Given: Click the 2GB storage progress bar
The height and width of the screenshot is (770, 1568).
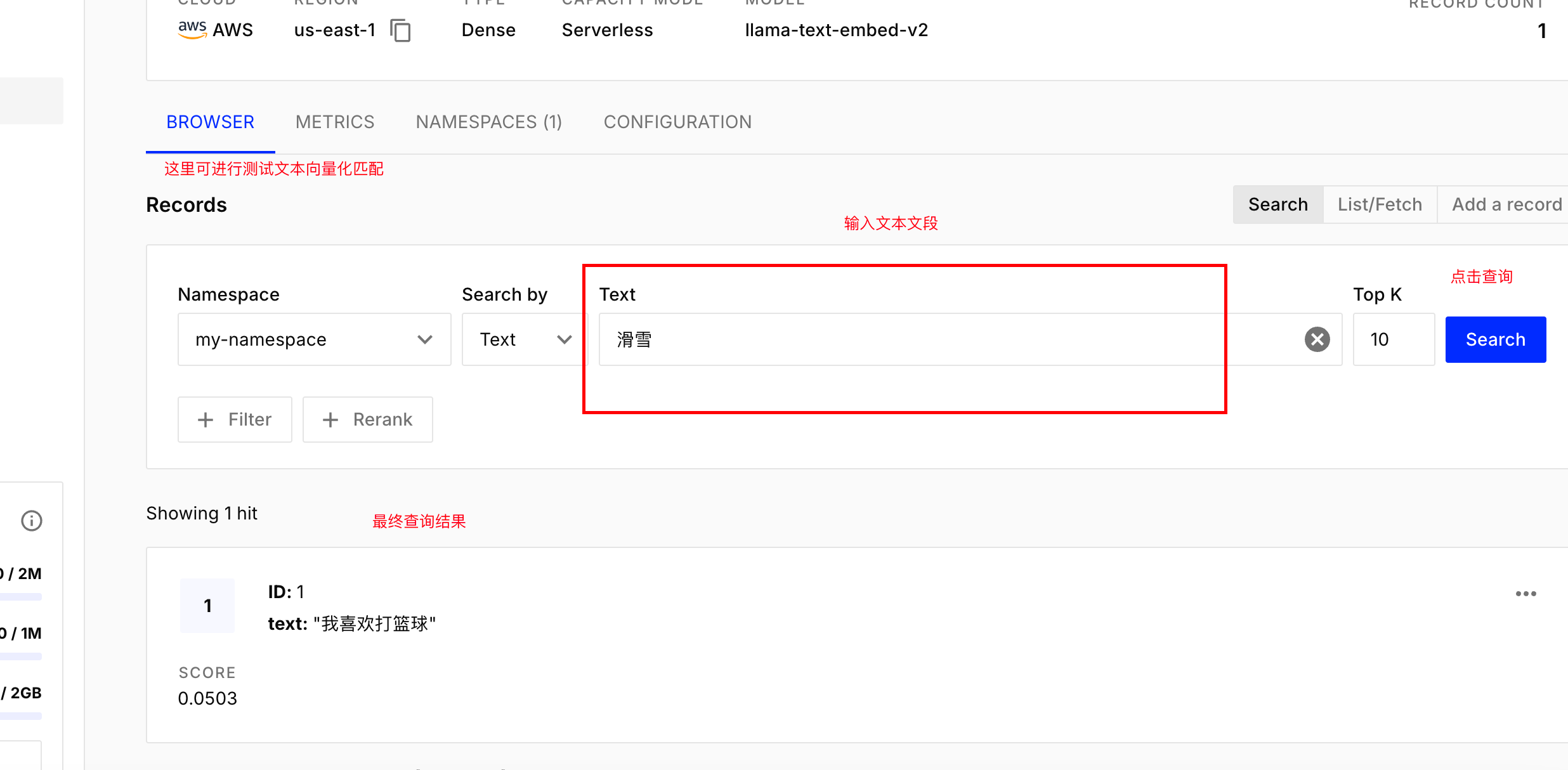Looking at the screenshot, I should 21,716.
